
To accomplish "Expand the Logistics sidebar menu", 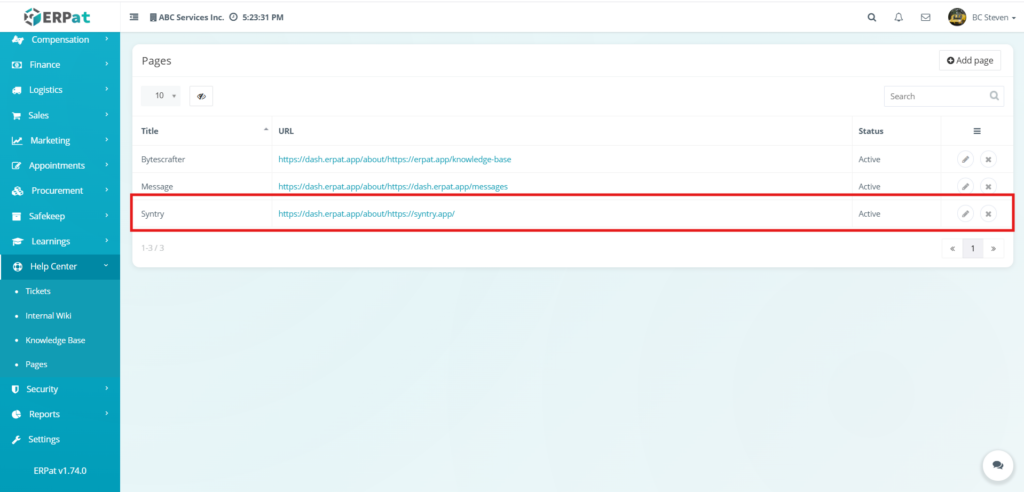I will [59, 90].
